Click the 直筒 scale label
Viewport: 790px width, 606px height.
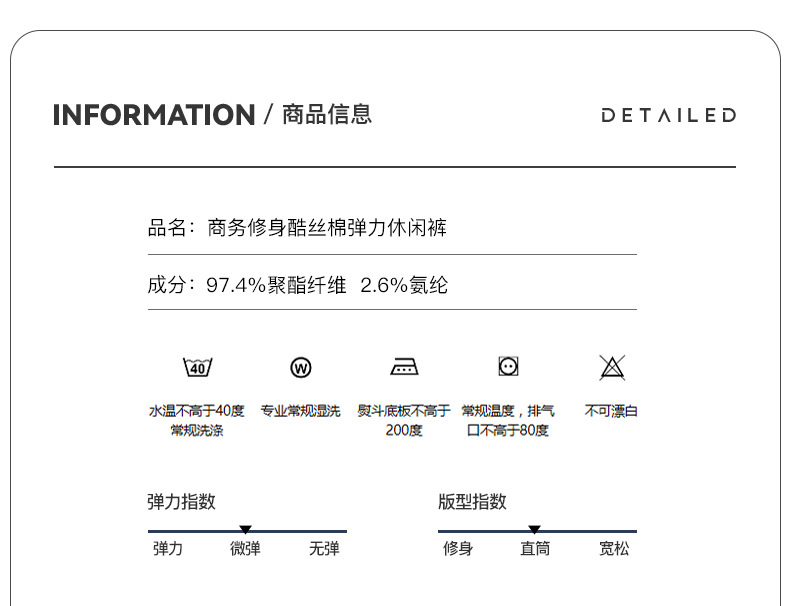(535, 548)
